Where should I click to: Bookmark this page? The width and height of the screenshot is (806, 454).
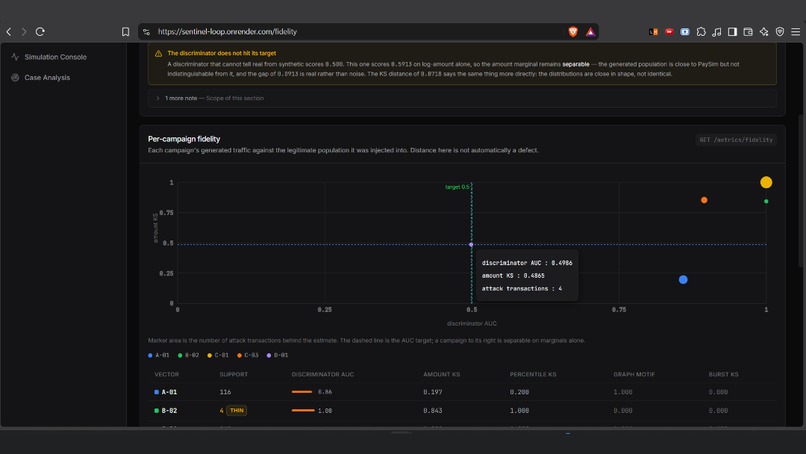coord(125,32)
